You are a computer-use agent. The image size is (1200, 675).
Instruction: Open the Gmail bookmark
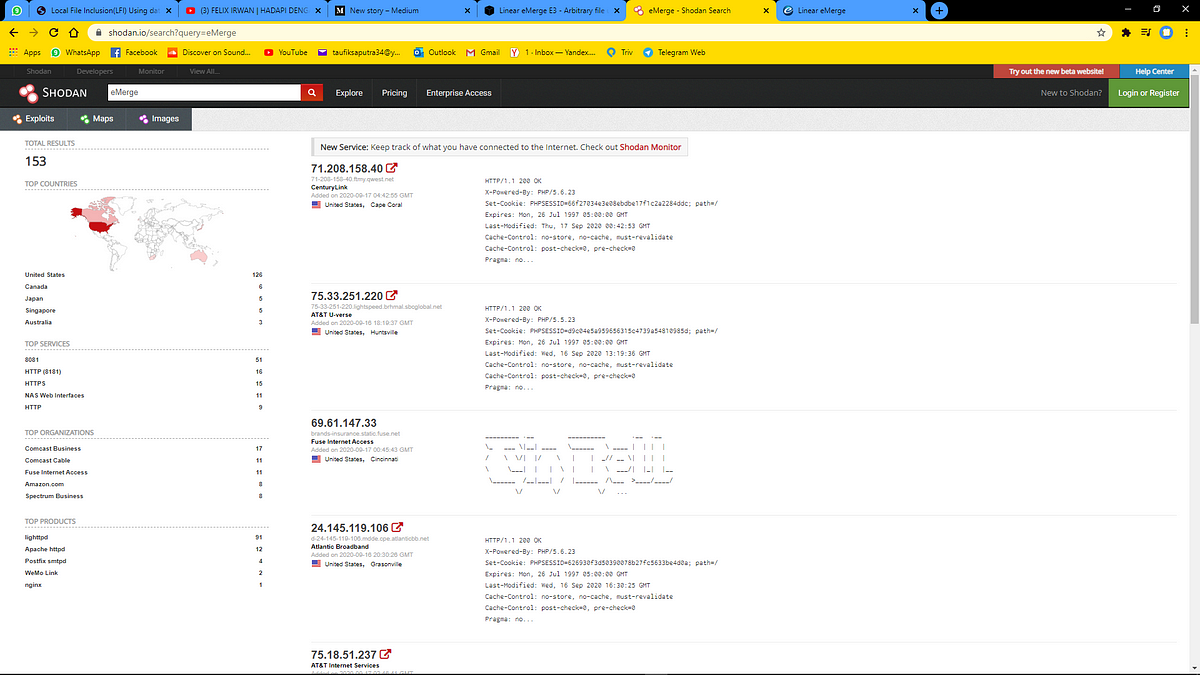(483, 52)
